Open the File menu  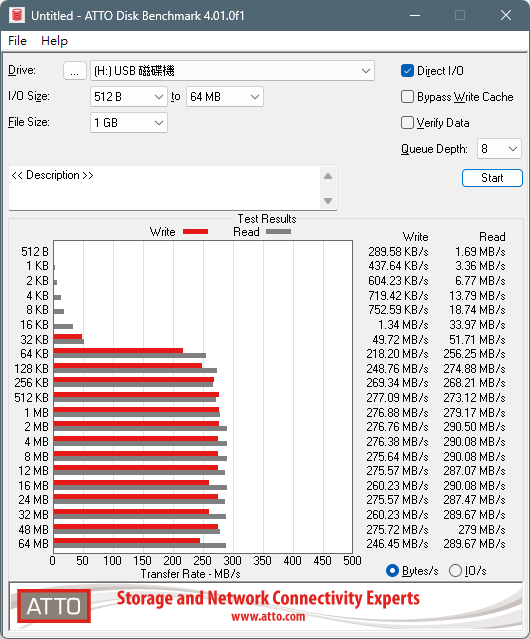(17, 41)
